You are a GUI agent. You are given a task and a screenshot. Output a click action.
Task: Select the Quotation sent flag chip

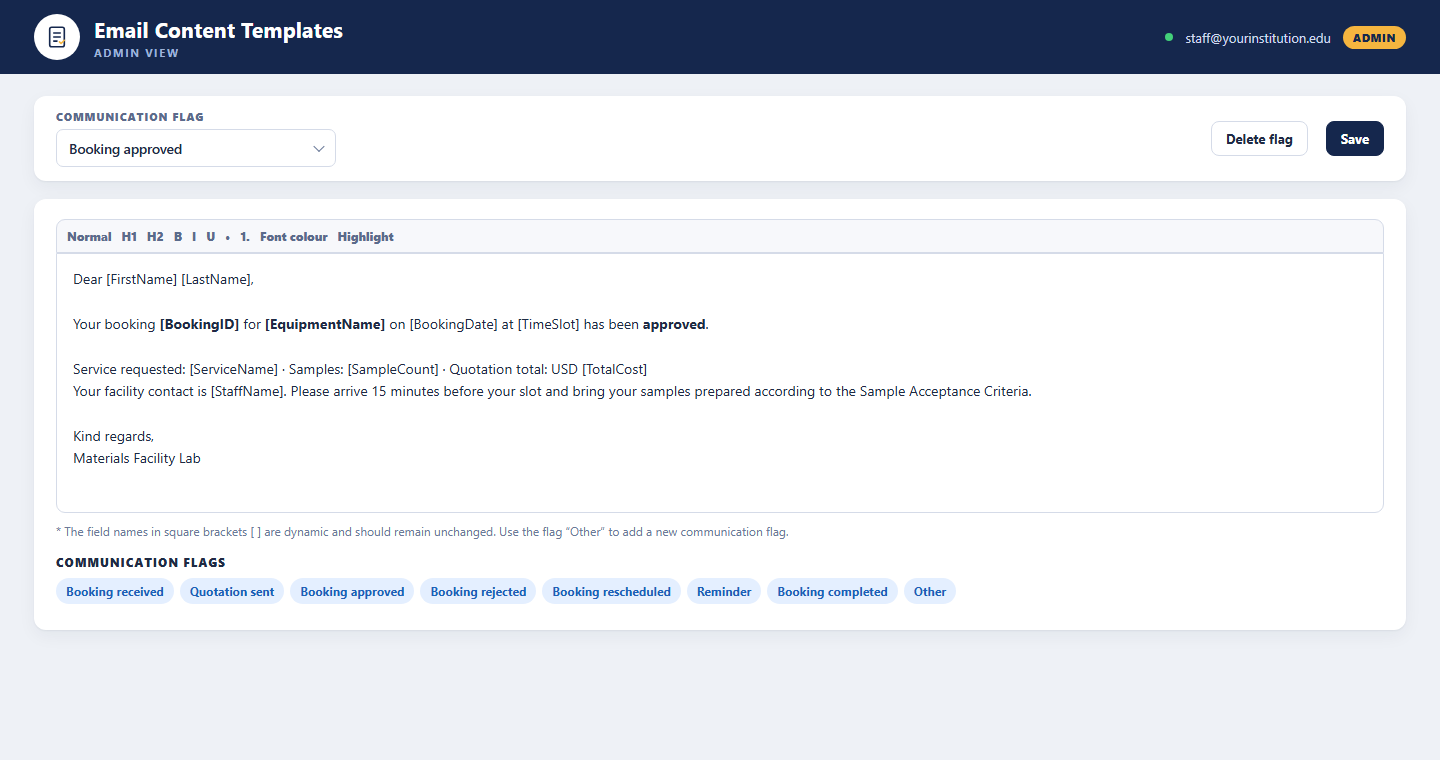(232, 591)
